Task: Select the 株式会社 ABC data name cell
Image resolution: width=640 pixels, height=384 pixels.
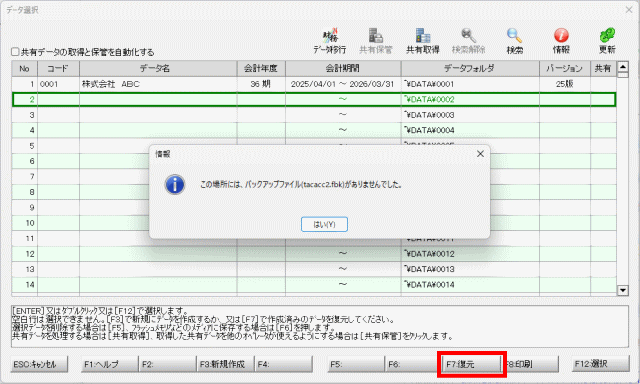Action: pos(158,84)
